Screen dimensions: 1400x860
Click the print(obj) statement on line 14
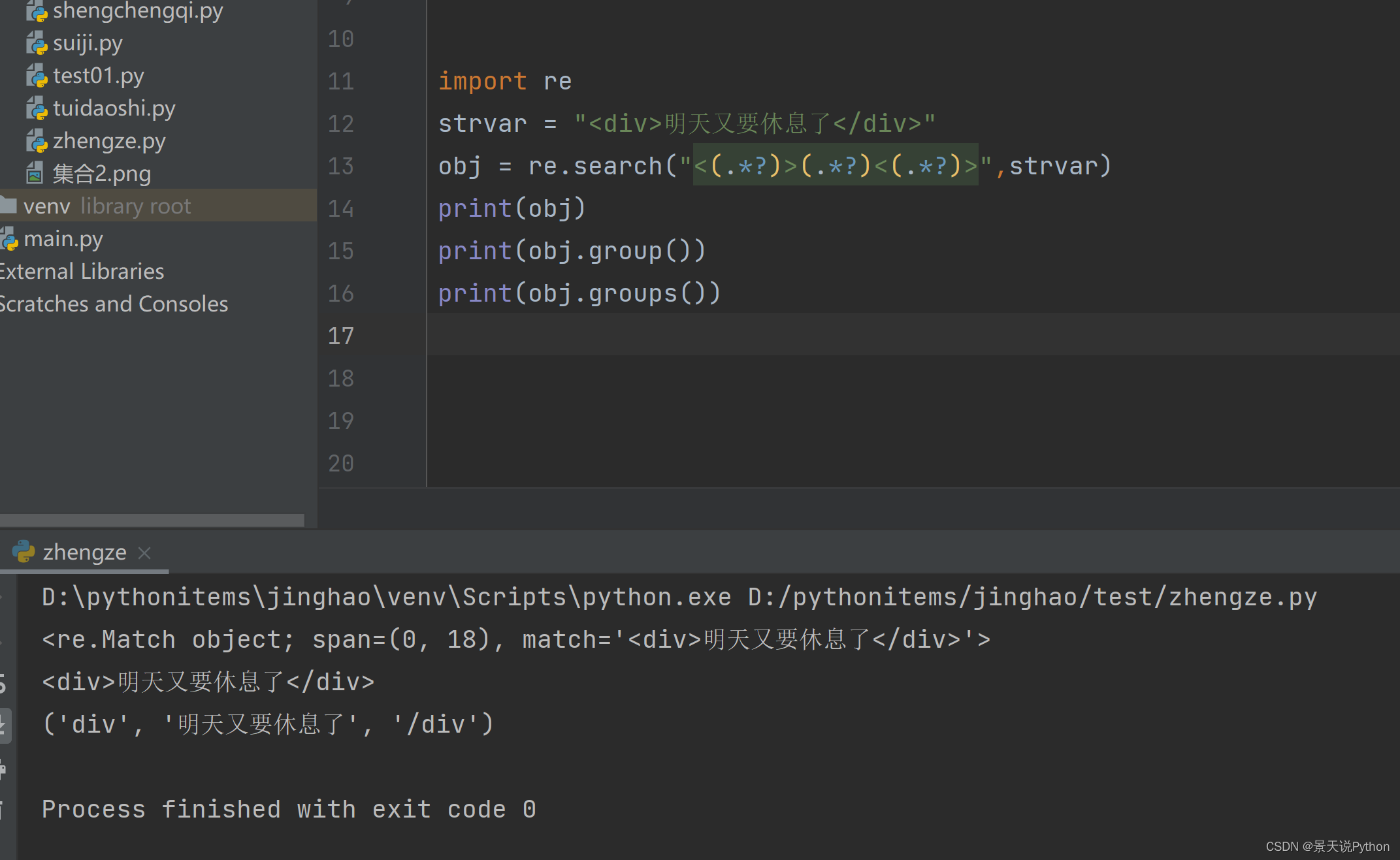pyautogui.click(x=512, y=209)
